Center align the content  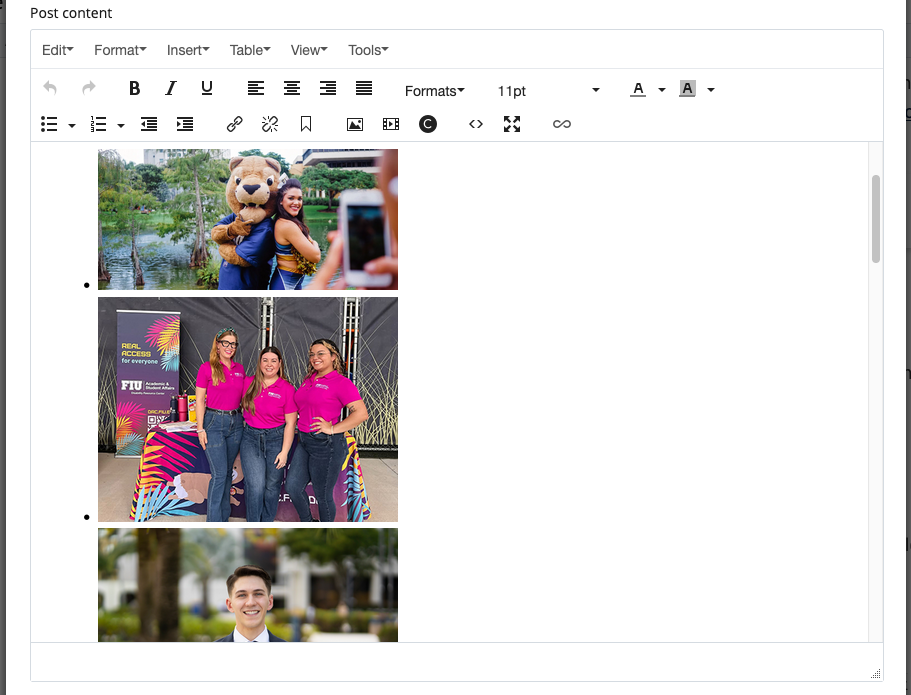click(292, 88)
